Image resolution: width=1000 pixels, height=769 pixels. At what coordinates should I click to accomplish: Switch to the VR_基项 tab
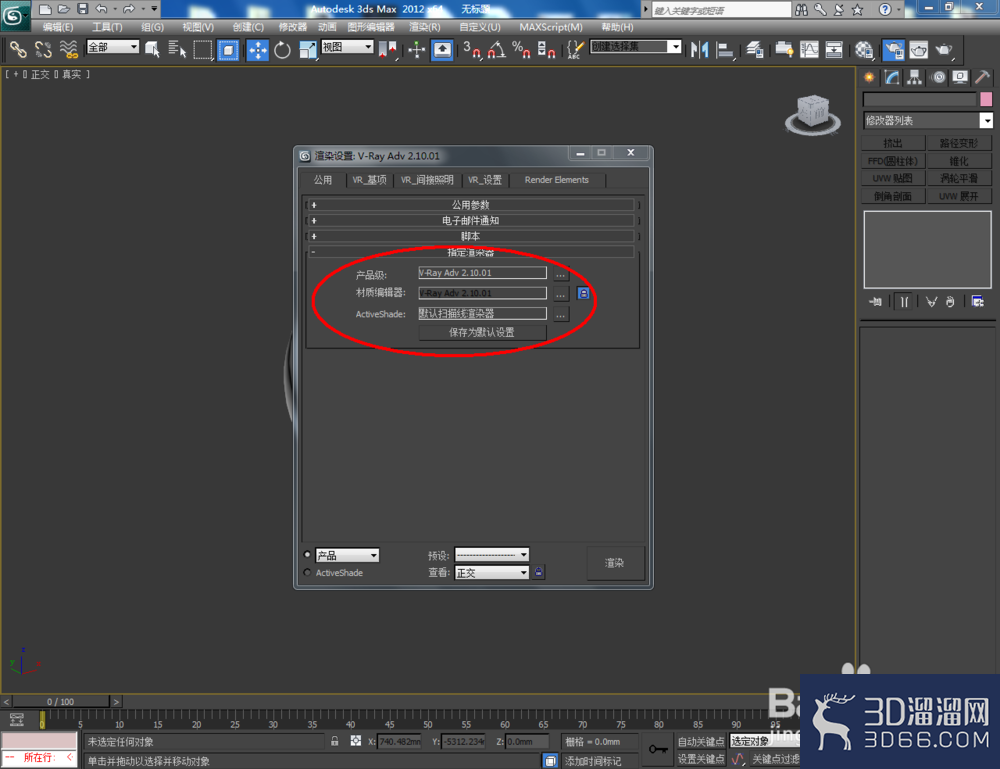pos(369,180)
